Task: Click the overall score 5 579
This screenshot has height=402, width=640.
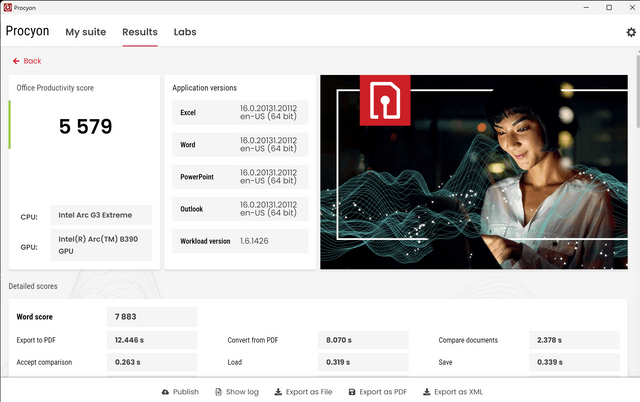Action: pos(85,127)
